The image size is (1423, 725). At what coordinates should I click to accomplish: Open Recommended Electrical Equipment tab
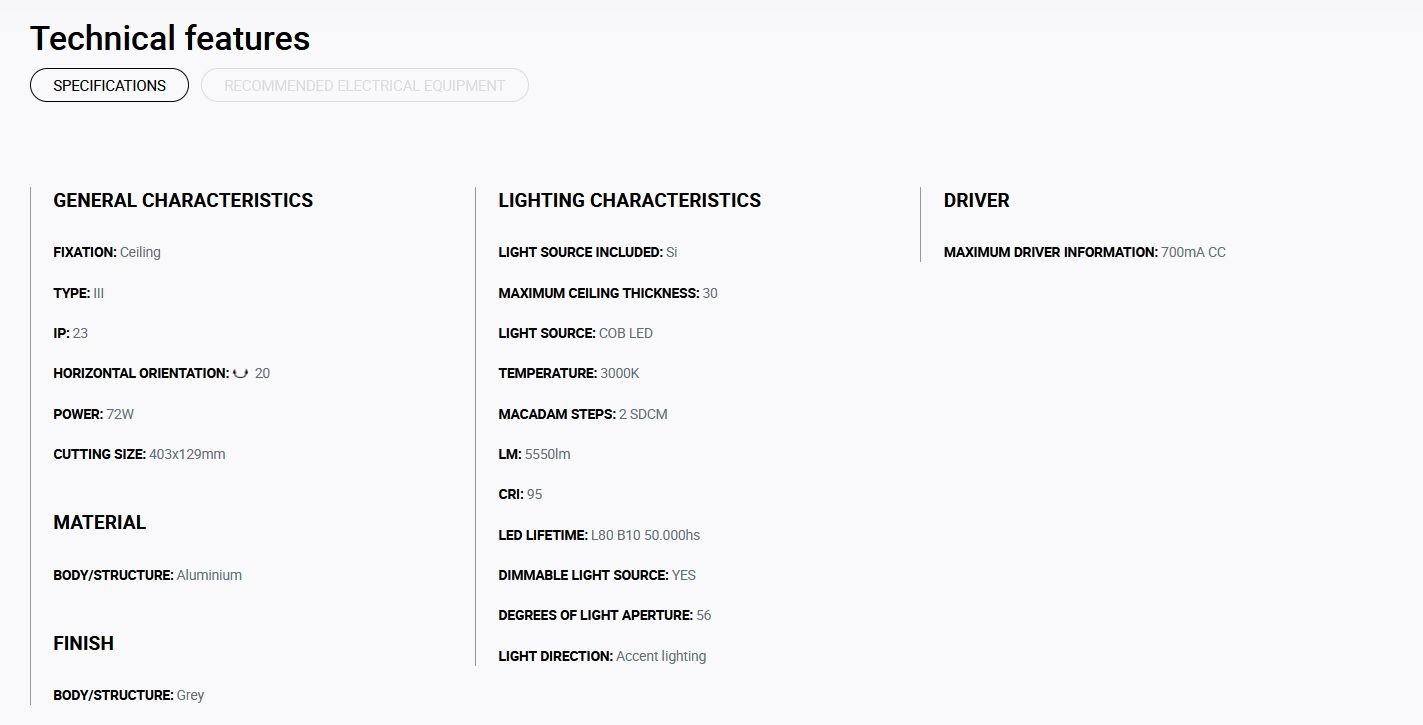(x=365, y=85)
